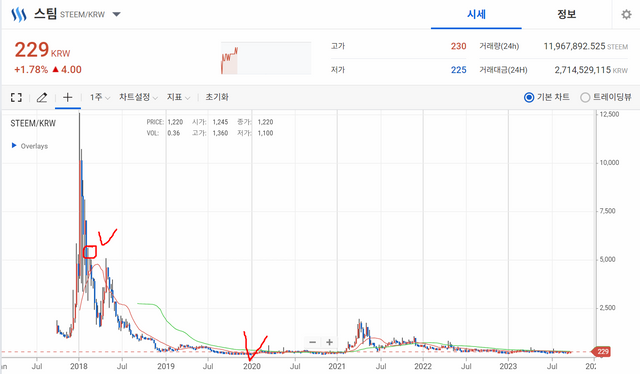Click the VOL 0.36 readout
This screenshot has height=374, width=640.
tap(163, 133)
